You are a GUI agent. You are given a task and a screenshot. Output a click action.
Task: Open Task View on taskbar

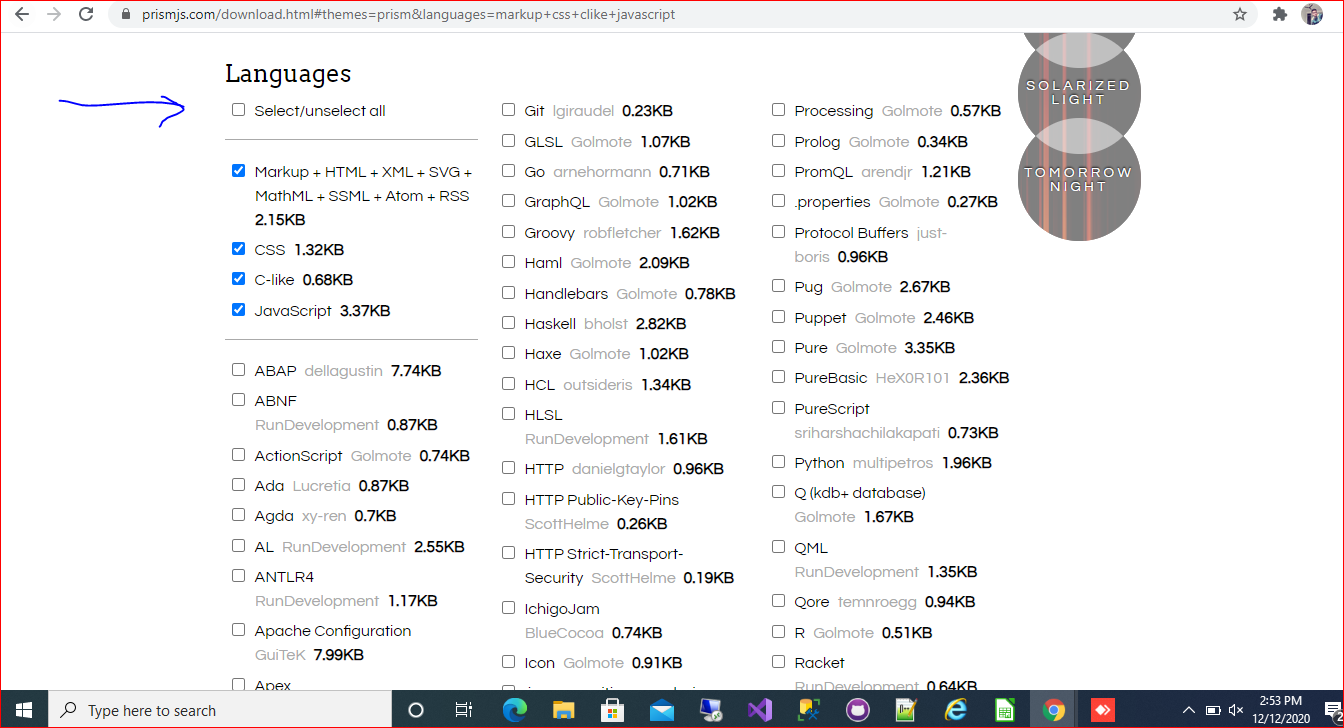(464, 710)
